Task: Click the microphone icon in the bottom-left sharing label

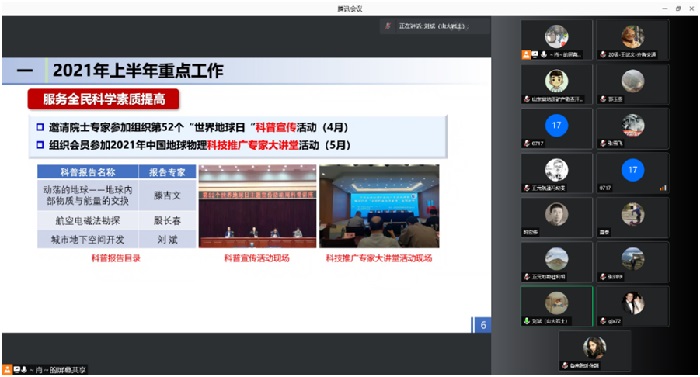Action: 24,369
